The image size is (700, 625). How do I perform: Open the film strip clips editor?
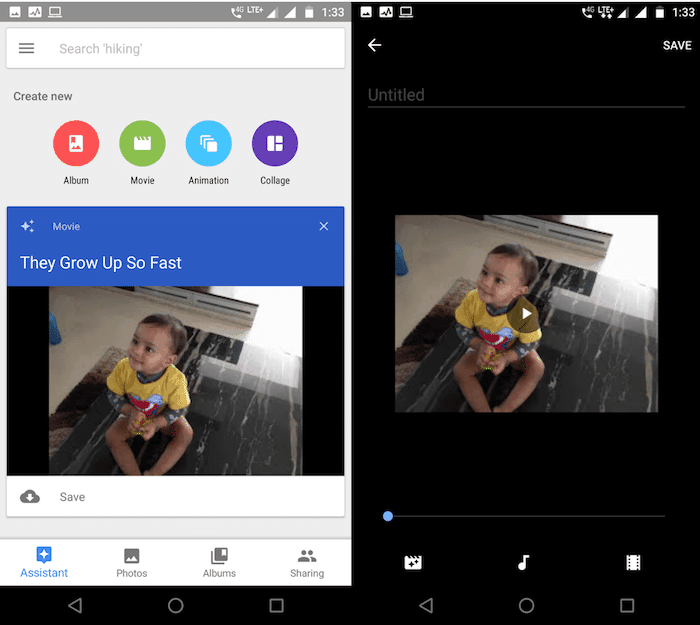click(633, 562)
